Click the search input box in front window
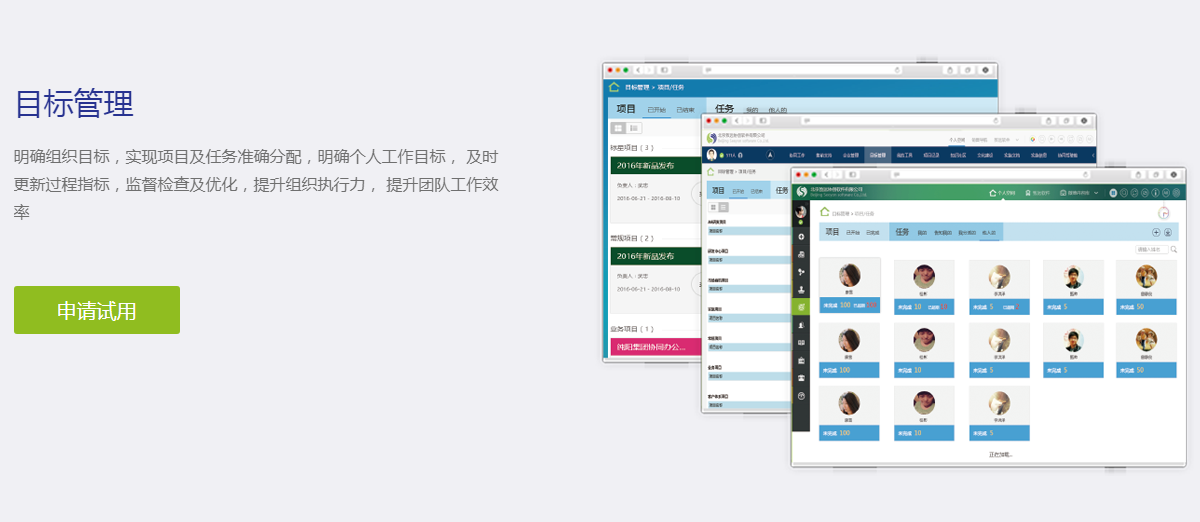Image resolution: width=1200 pixels, height=522 pixels. [x=1151, y=249]
